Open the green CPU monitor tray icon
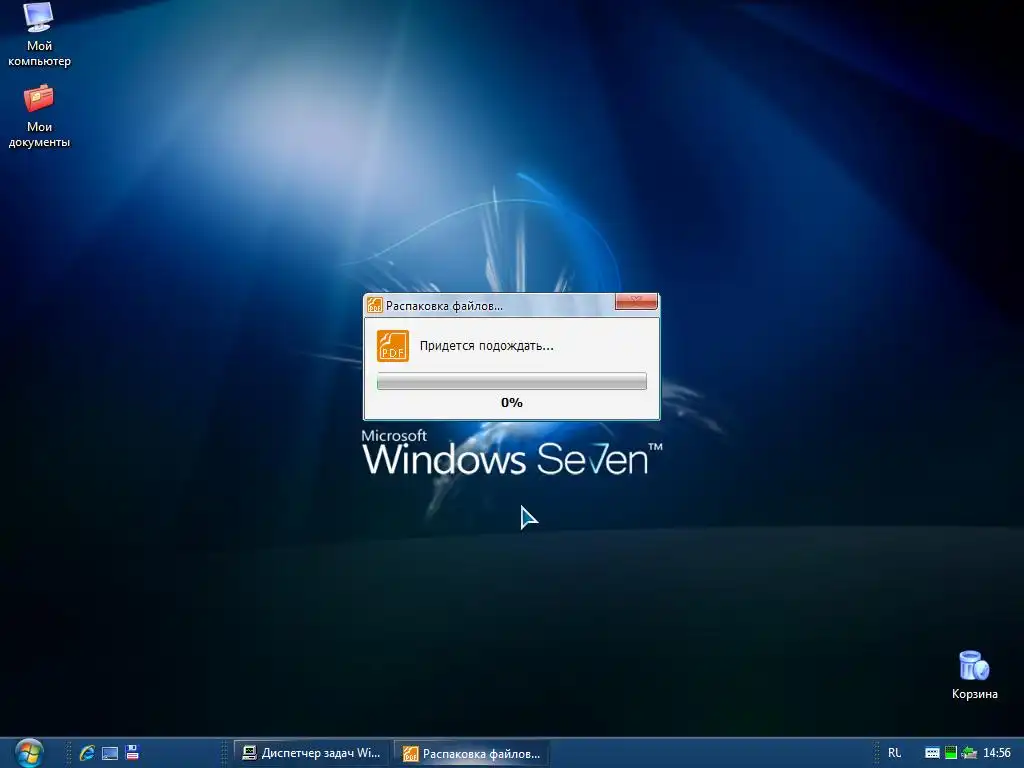The image size is (1024, 768). 951,753
